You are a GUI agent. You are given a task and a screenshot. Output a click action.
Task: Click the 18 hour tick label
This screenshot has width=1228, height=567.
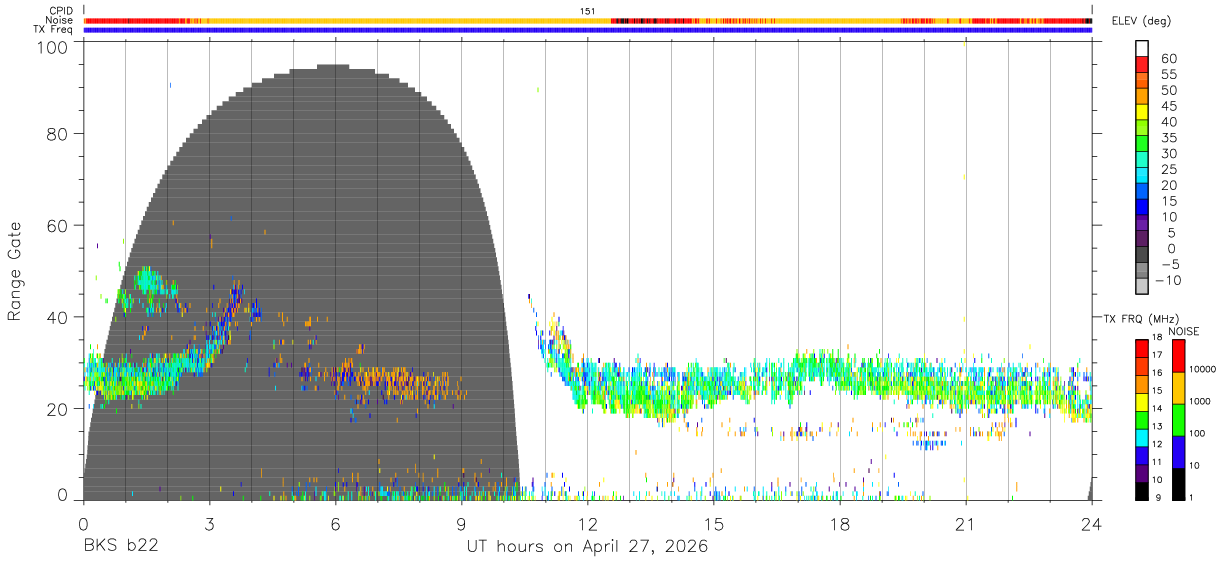point(839,524)
